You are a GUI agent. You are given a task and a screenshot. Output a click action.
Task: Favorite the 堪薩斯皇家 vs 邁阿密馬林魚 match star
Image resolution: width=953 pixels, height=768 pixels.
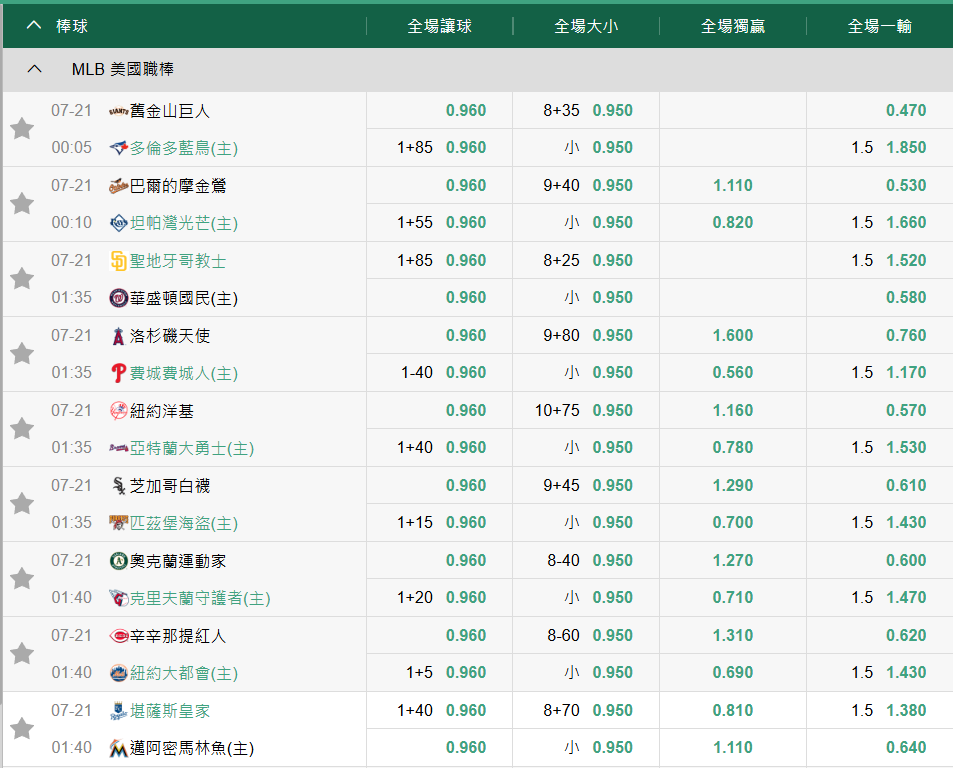22,729
